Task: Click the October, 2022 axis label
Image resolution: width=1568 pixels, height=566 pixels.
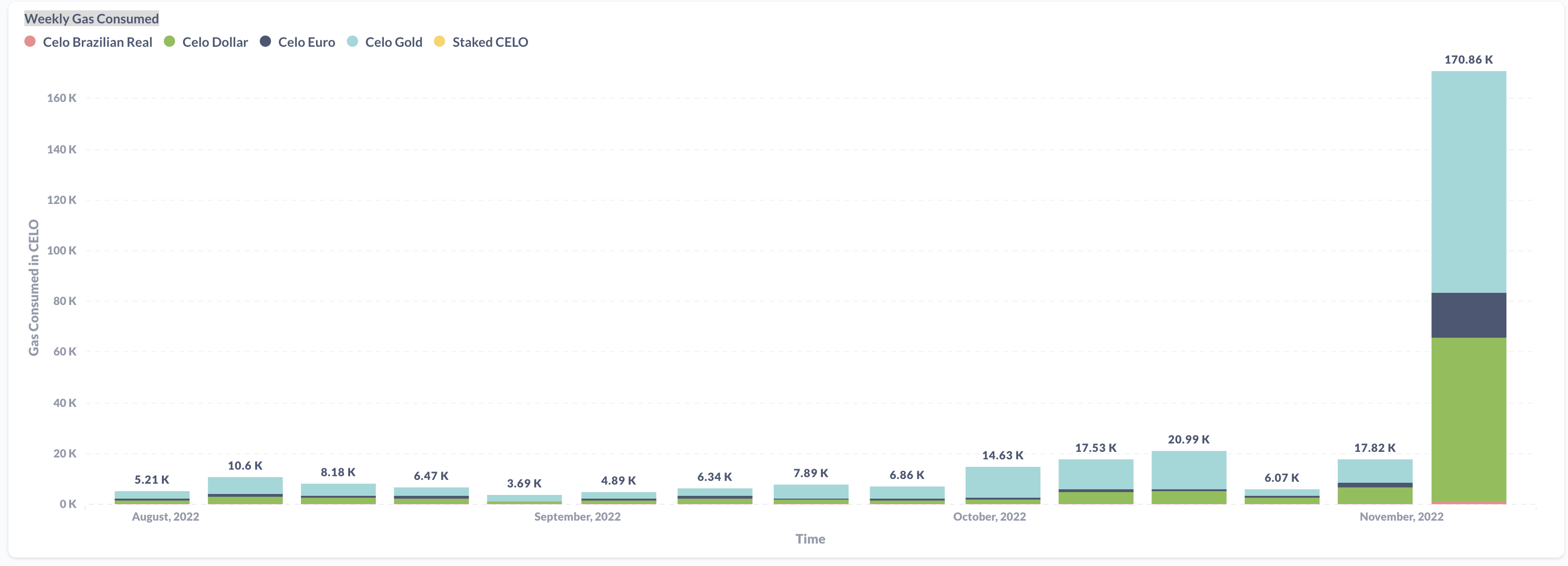Action: 989,517
